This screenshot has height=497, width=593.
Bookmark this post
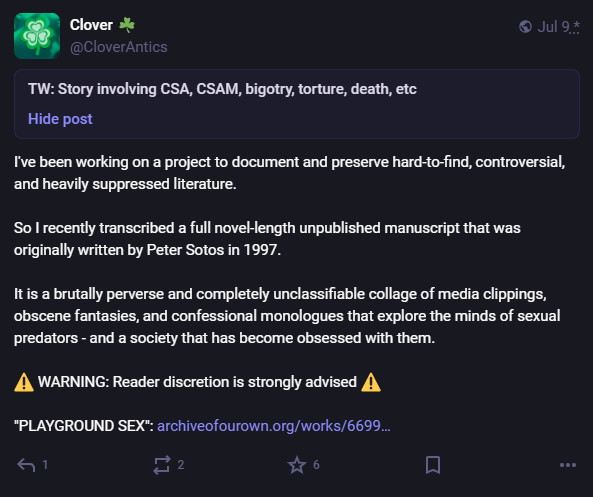(x=433, y=465)
